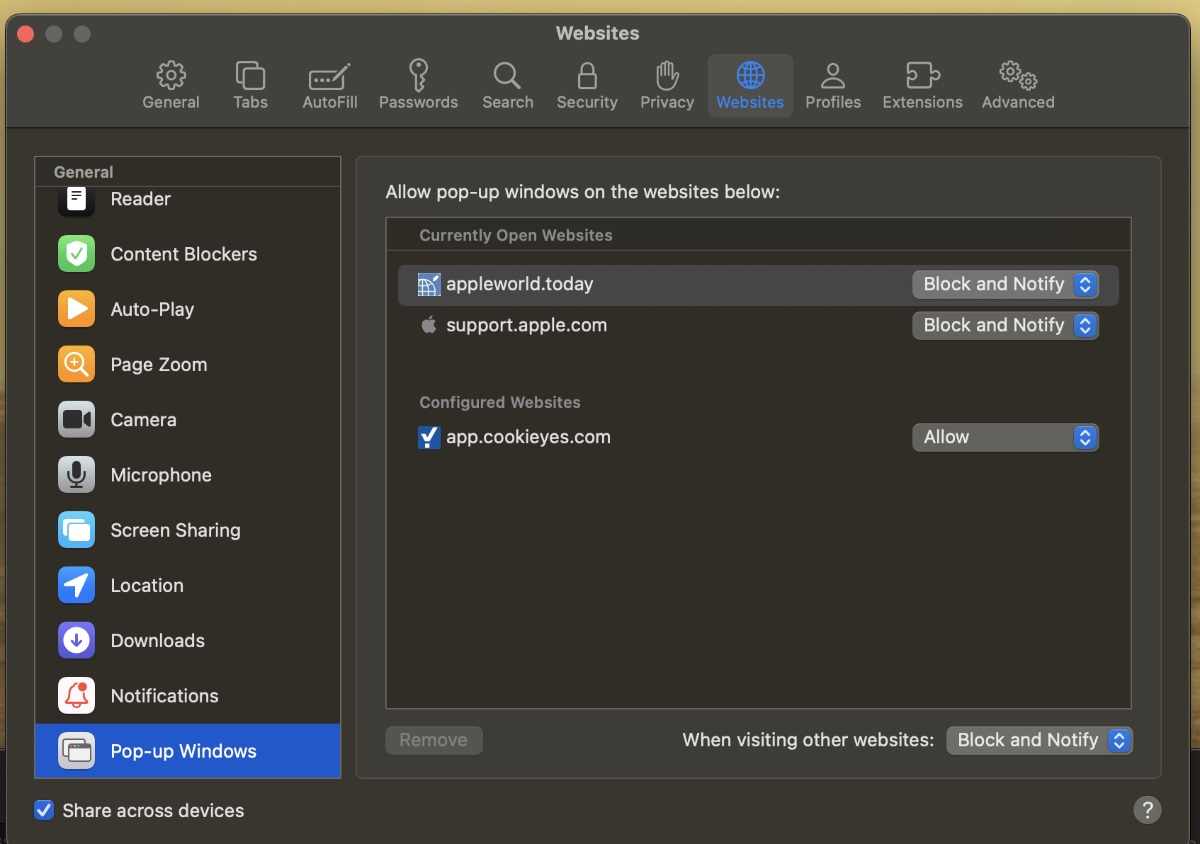The height and width of the screenshot is (844, 1200).
Task: Open the Advanced gears icon
Action: coord(1018,75)
